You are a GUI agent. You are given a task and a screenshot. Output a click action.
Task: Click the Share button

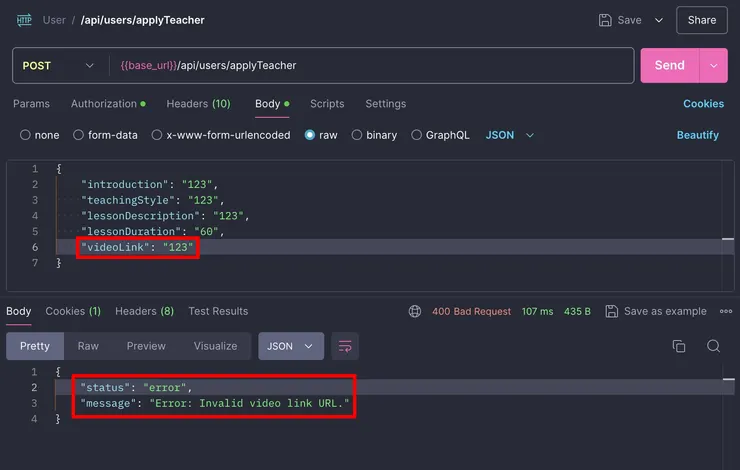click(x=701, y=20)
